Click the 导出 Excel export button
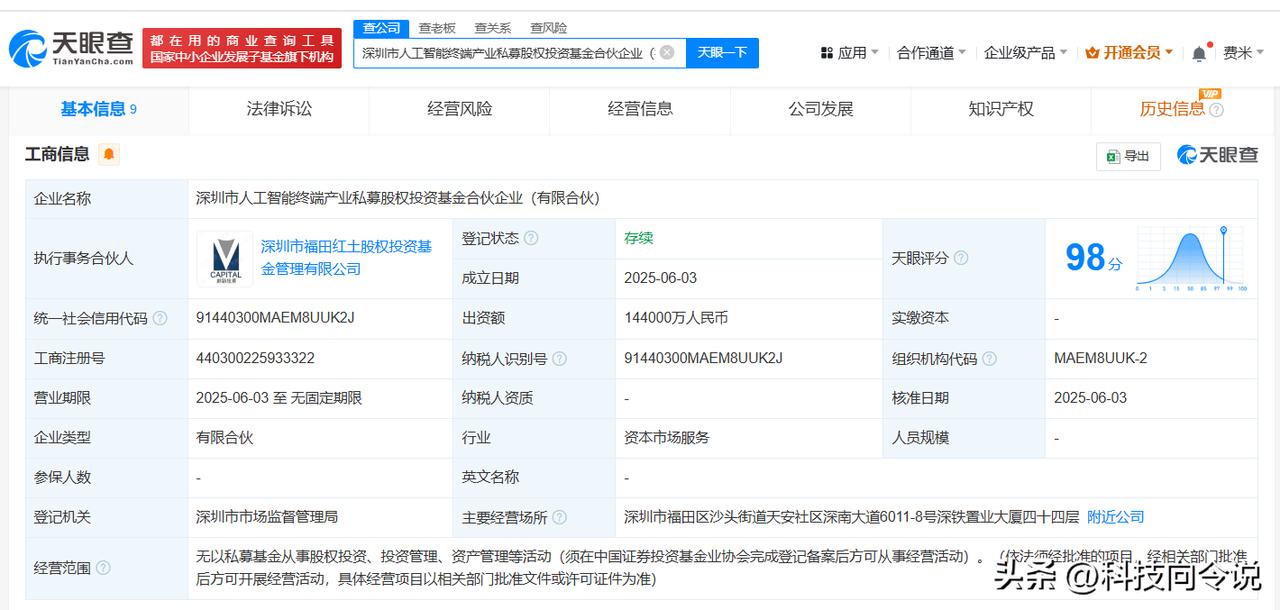Viewport: 1280px width, 610px height. click(x=1128, y=156)
